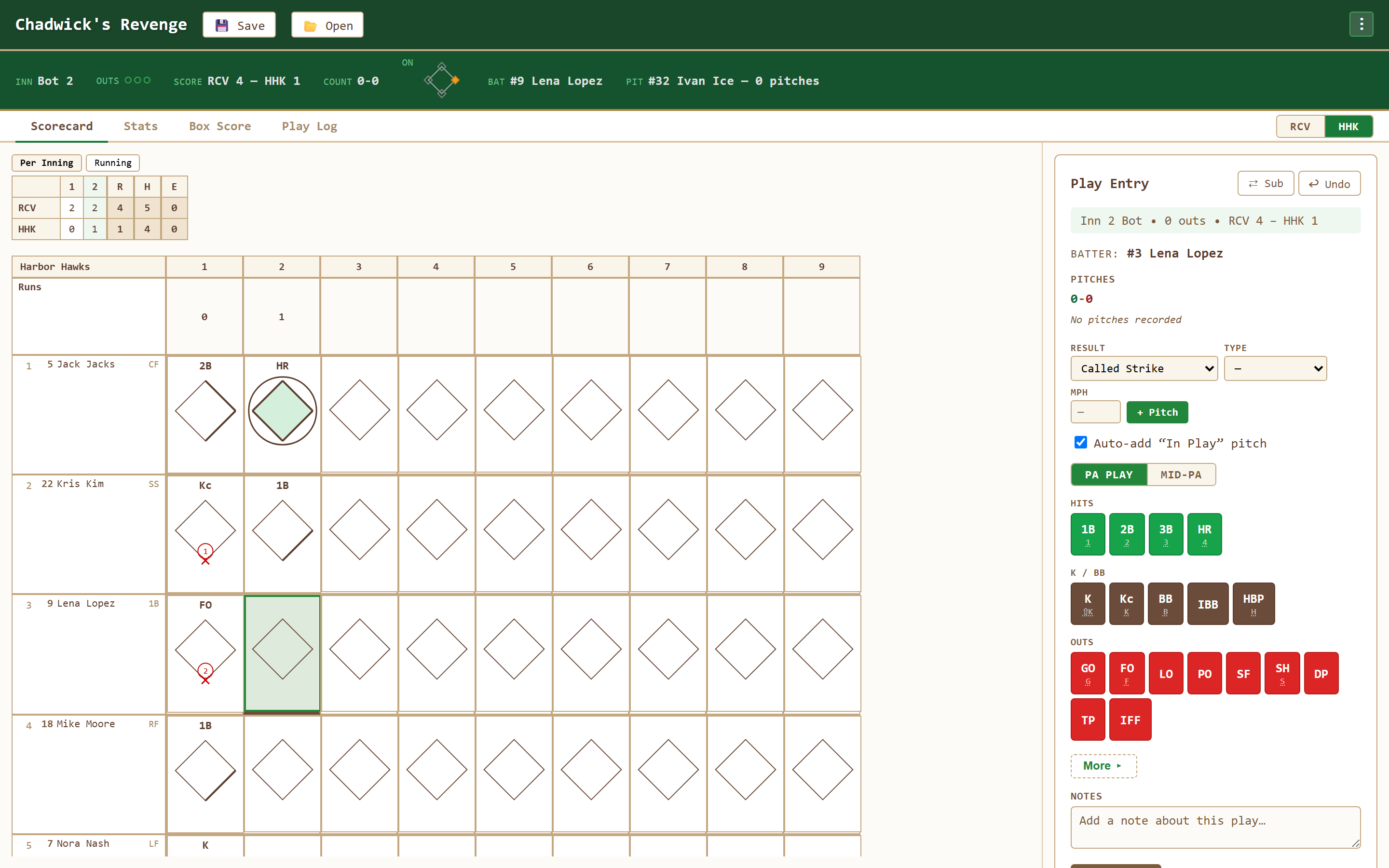Switch to PA PLAY mode
The image size is (1389, 868).
[1108, 474]
